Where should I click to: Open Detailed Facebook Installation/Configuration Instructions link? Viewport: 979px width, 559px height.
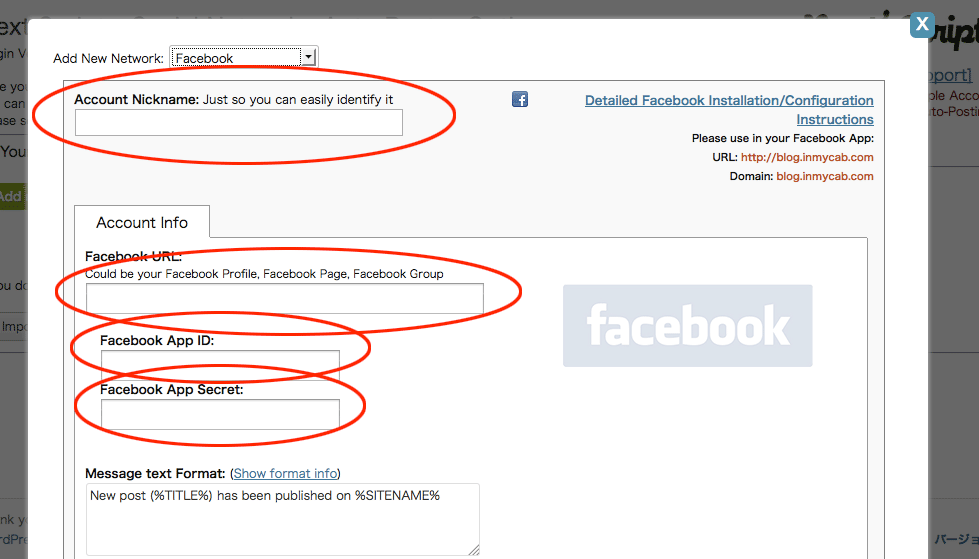coord(729,101)
